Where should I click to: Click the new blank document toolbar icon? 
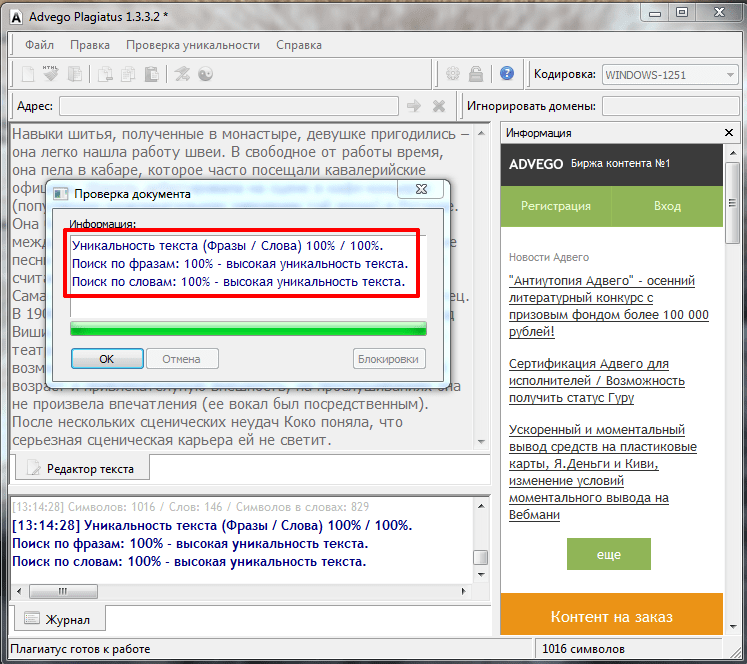coord(28,74)
